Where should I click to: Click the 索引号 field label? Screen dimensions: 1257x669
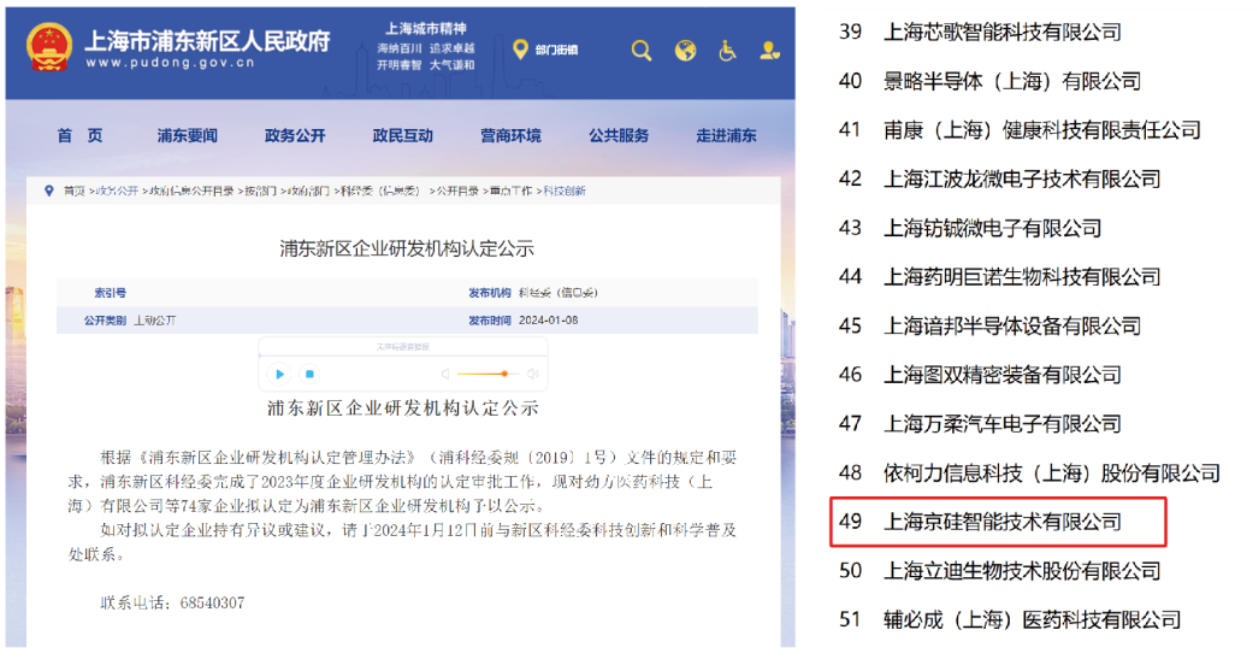click(110, 293)
